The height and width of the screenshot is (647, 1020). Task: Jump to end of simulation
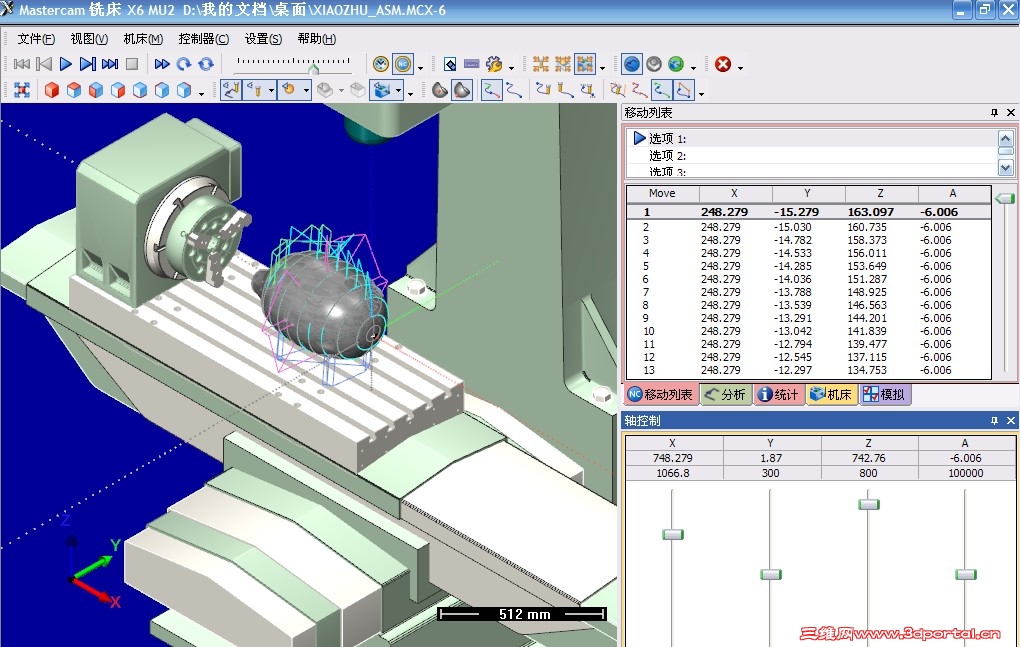point(110,64)
